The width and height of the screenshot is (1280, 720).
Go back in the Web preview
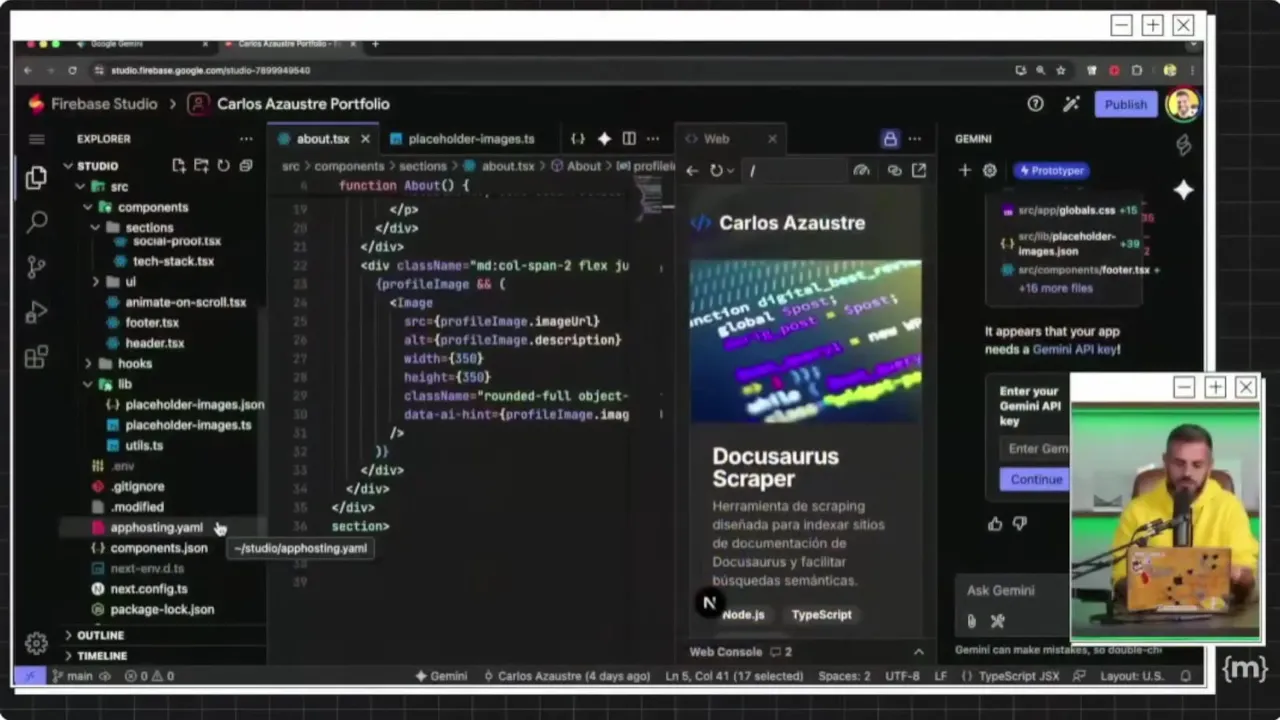[692, 171]
